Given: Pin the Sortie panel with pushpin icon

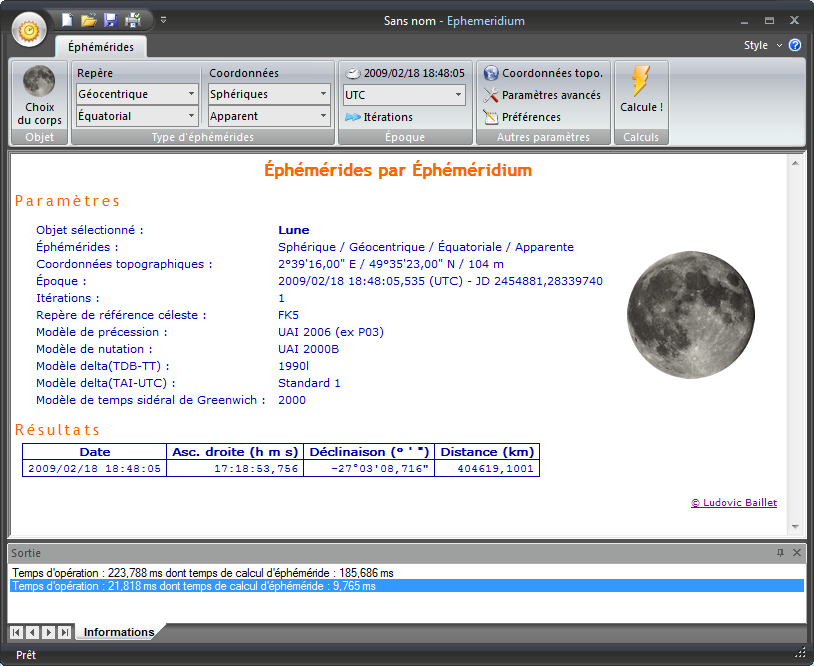Looking at the screenshot, I should 780,552.
